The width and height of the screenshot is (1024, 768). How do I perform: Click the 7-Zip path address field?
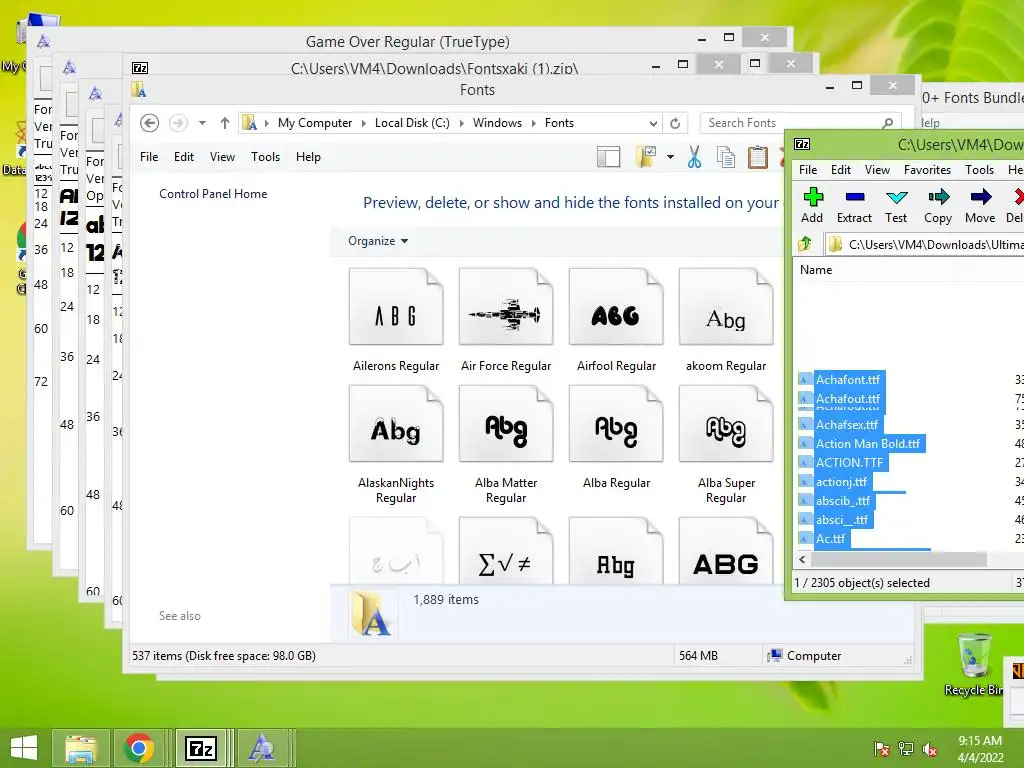[x=924, y=244]
